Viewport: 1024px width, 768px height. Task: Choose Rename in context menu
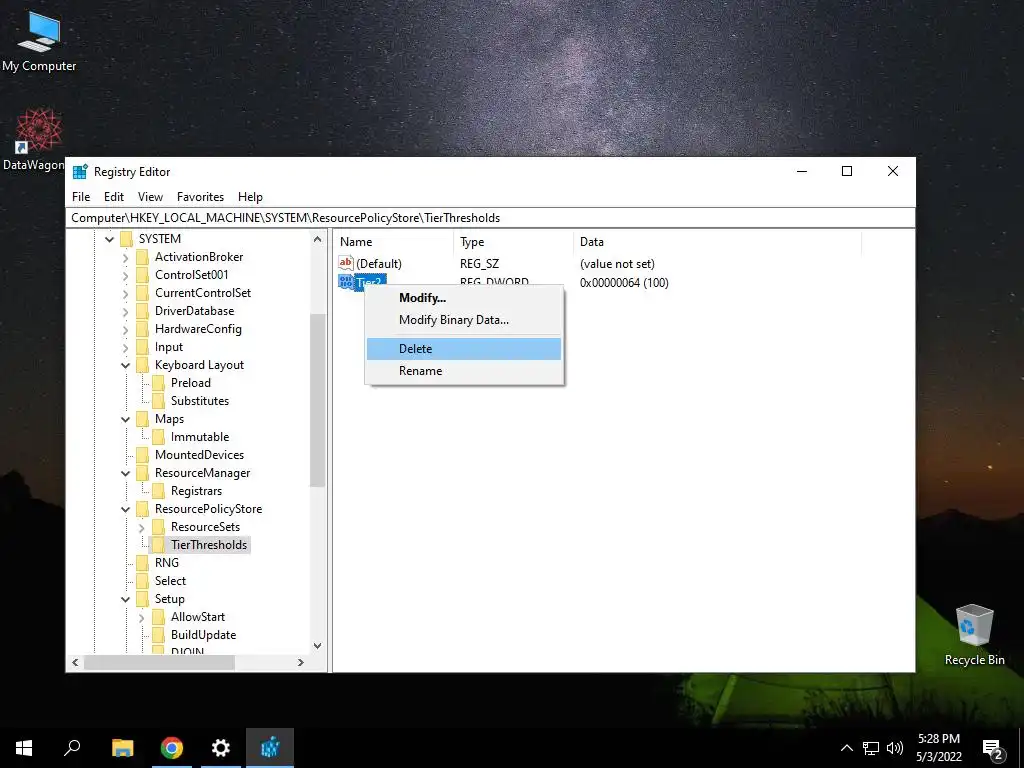464,371
